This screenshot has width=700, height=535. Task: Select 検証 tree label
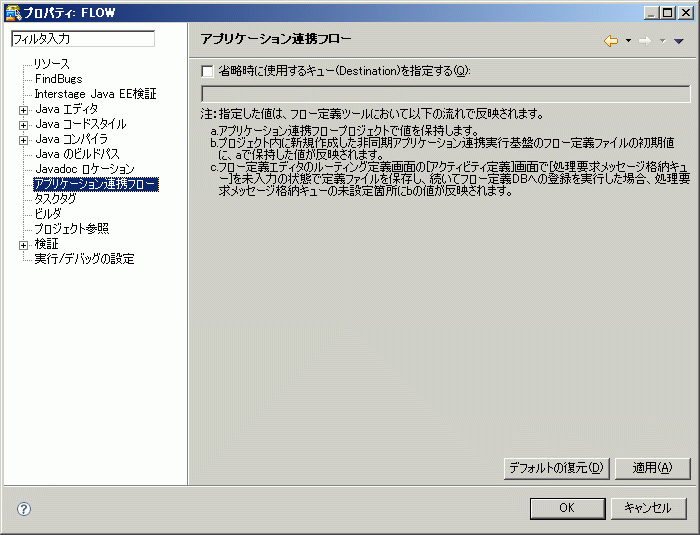46,244
